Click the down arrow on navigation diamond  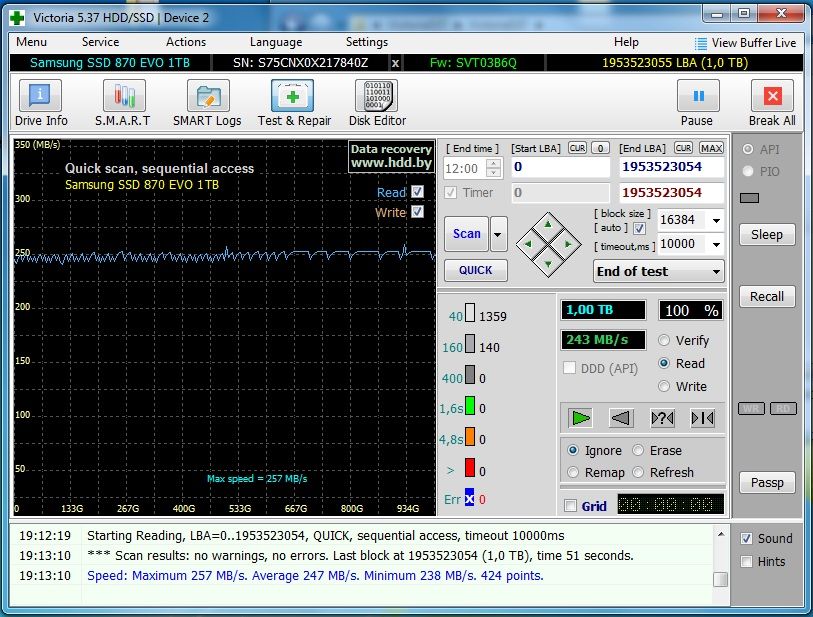[548, 264]
